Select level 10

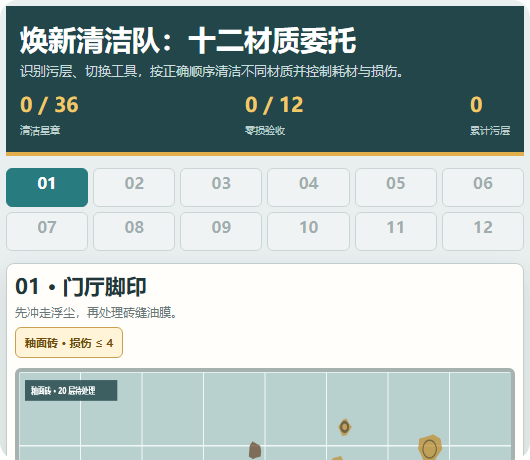click(308, 232)
